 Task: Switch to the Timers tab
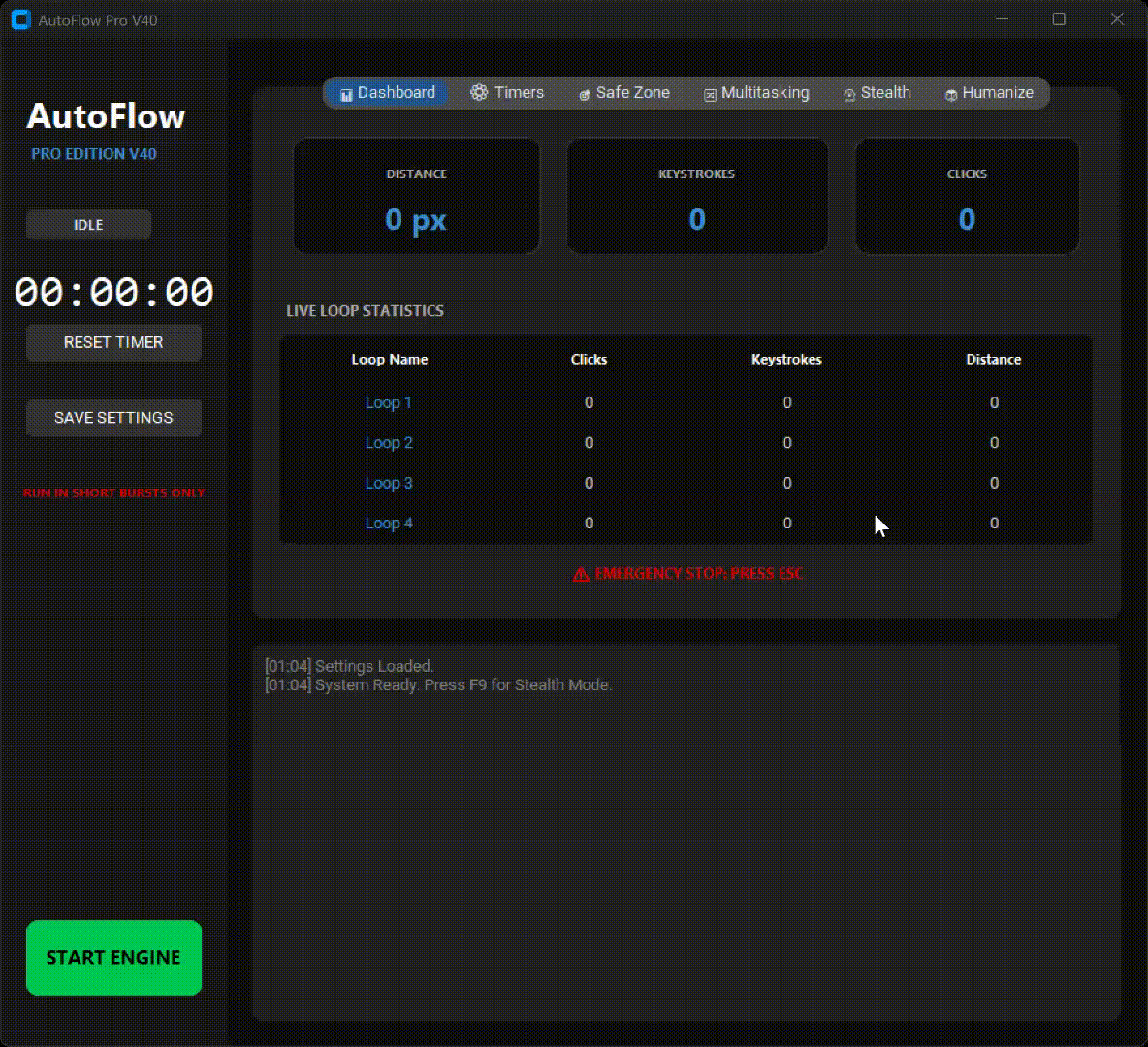[508, 93]
